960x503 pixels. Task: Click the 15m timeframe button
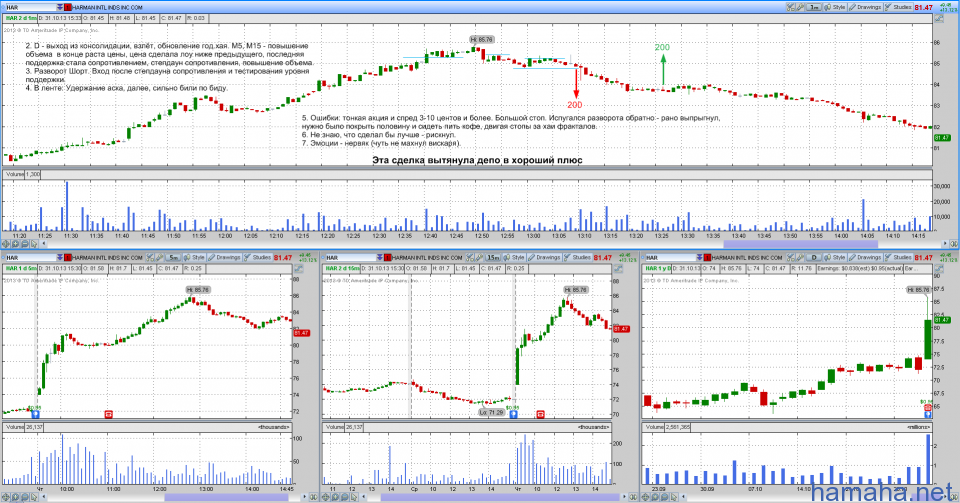tap(493, 257)
